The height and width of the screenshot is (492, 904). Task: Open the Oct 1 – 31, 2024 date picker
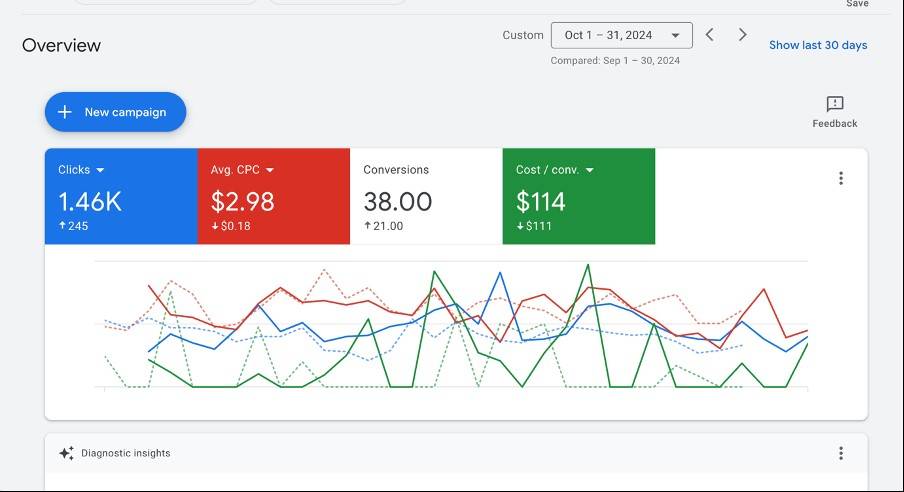click(621, 35)
